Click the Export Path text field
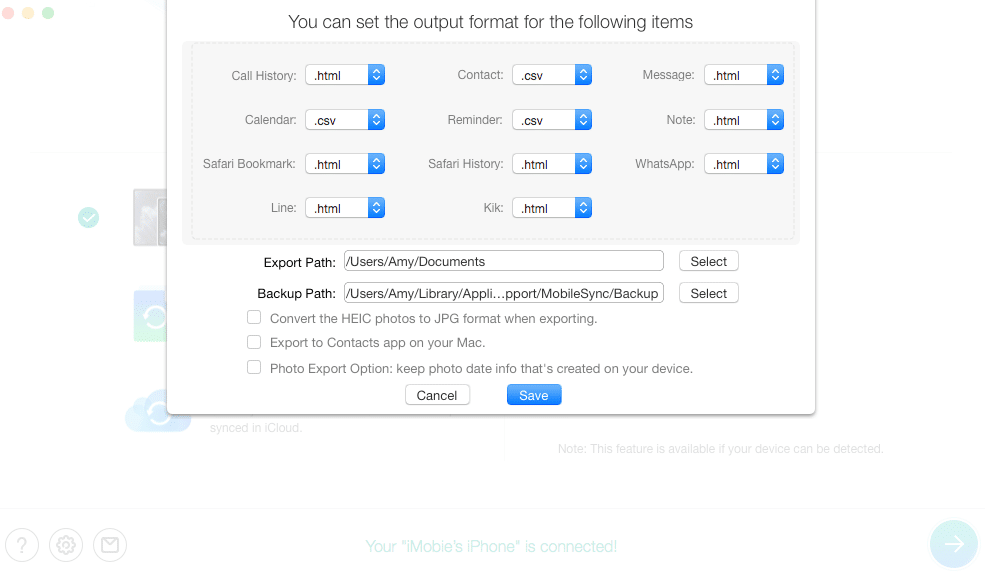985x576 pixels. point(504,261)
